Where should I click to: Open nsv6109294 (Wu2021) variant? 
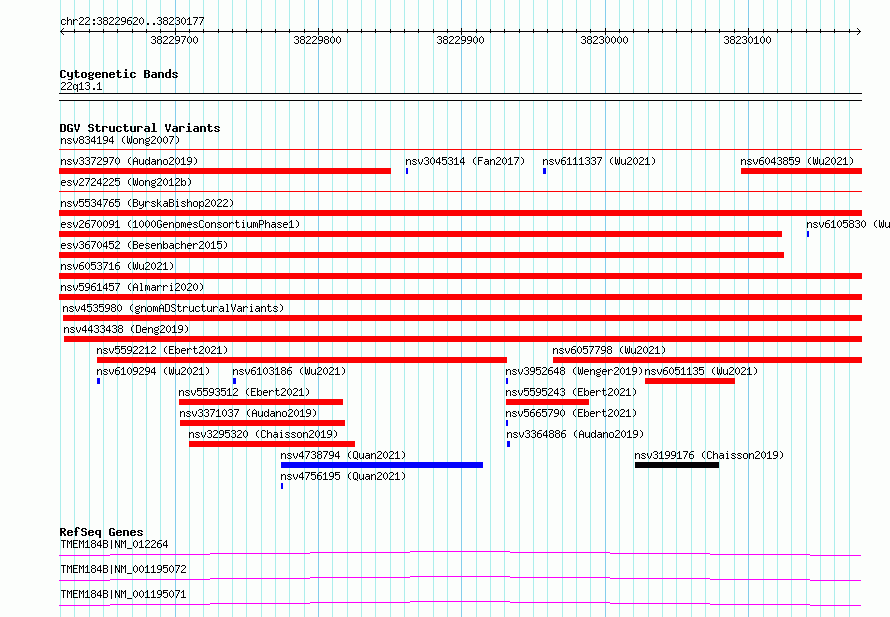point(153,371)
